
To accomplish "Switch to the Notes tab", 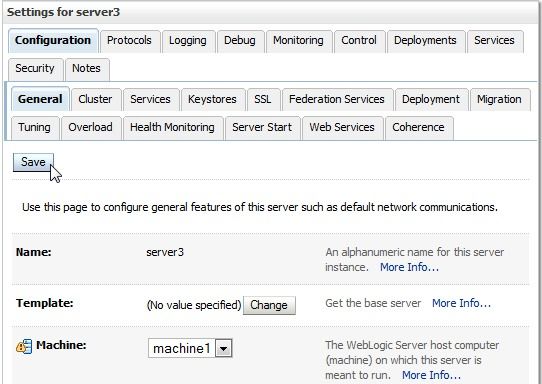I will click(x=86, y=68).
